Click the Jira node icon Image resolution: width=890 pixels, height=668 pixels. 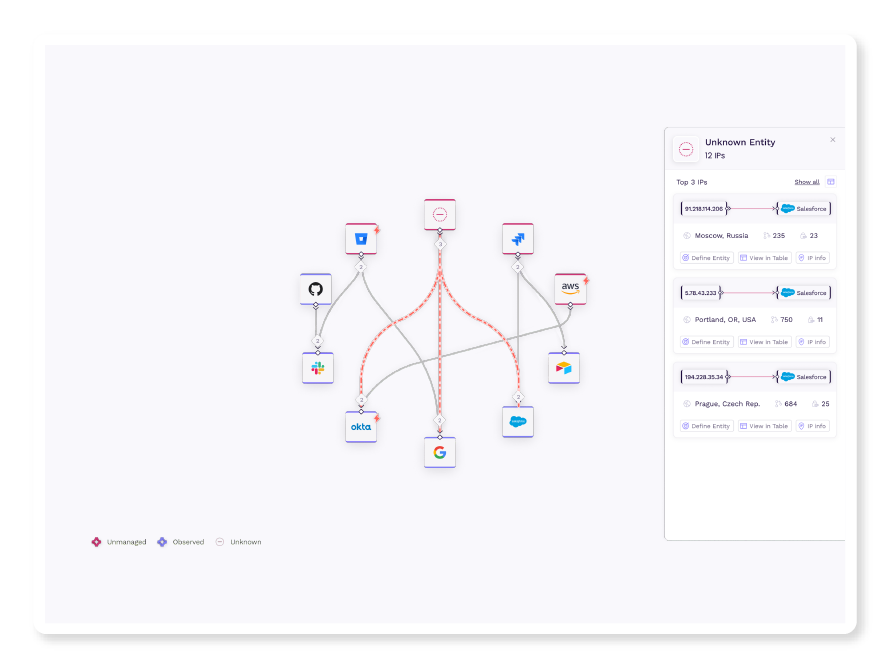(518, 239)
